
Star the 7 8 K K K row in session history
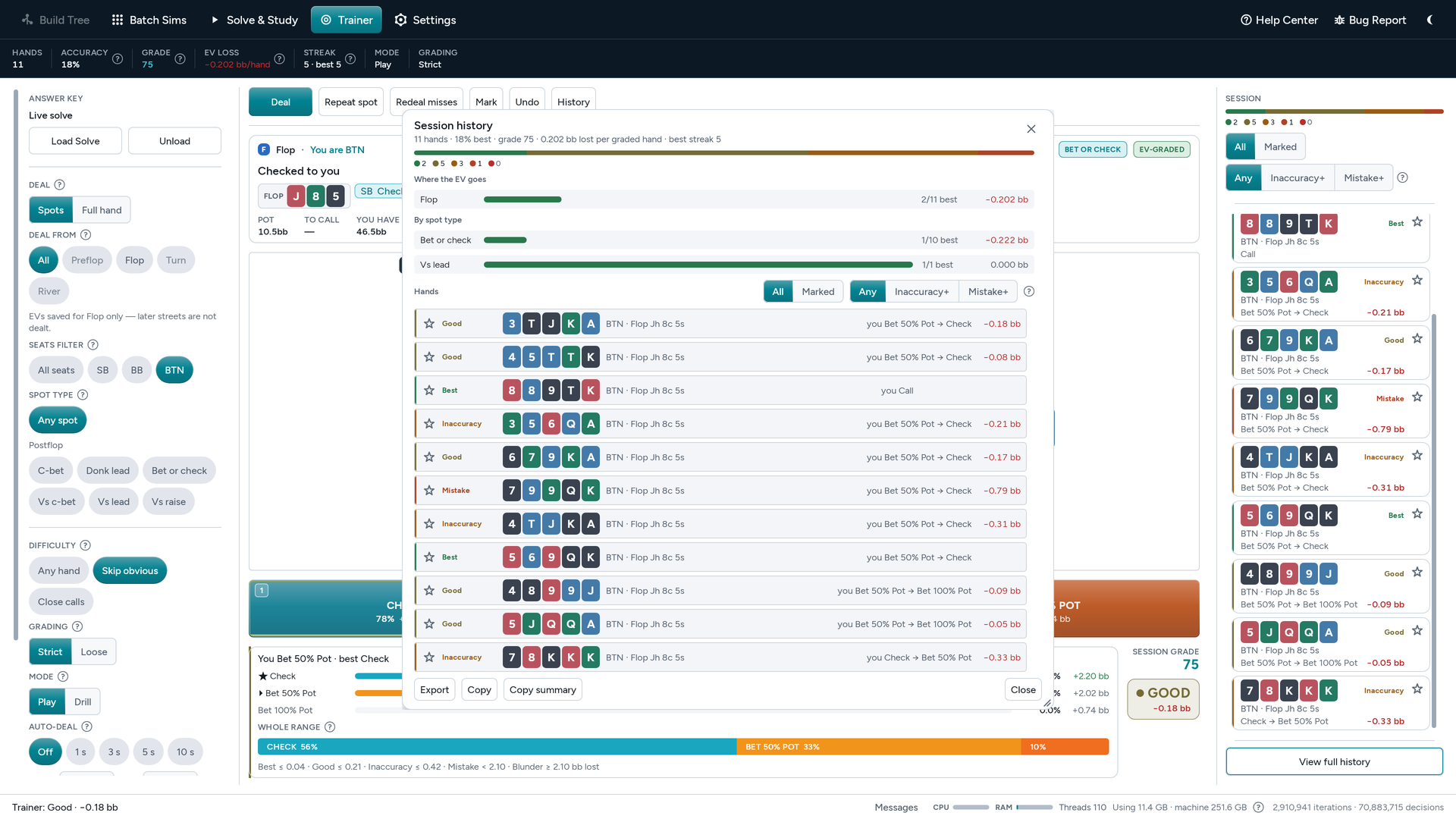tap(429, 657)
